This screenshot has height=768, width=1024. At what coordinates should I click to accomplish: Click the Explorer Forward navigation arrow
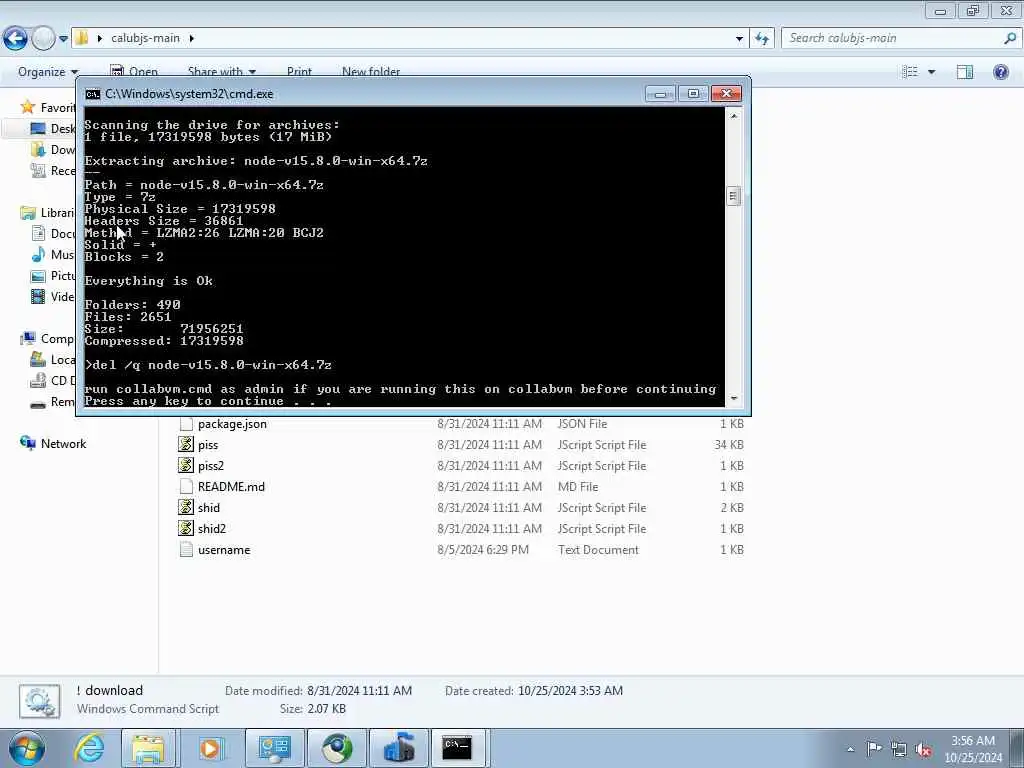click(44, 39)
